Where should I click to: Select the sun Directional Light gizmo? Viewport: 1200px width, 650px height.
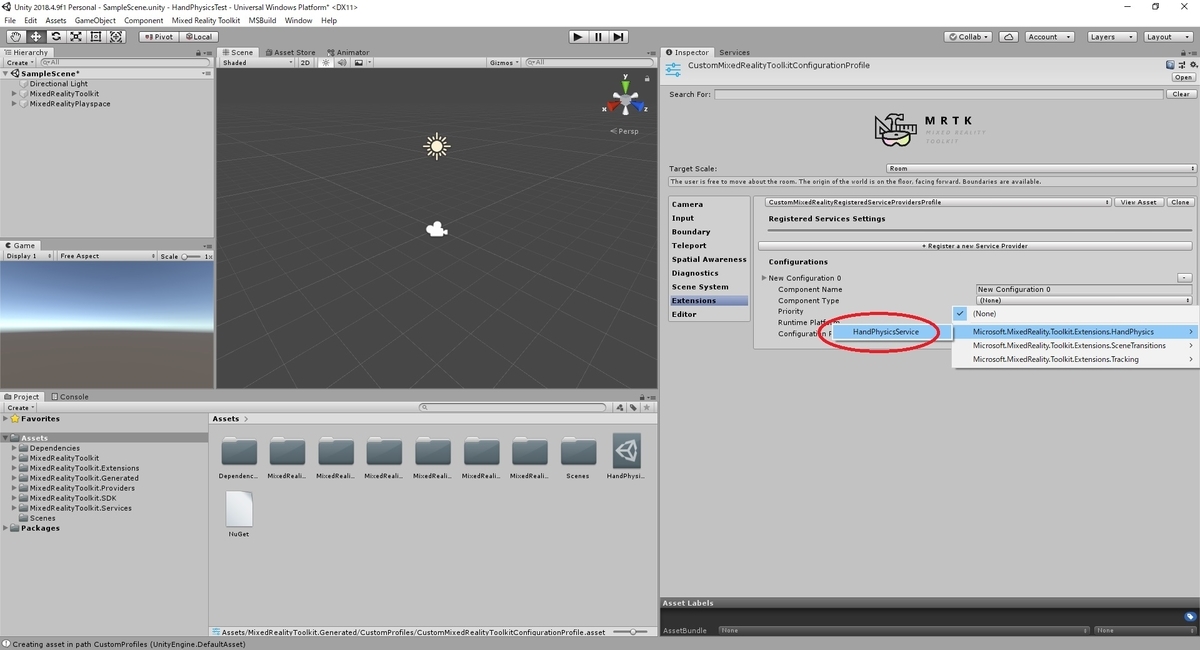(436, 147)
